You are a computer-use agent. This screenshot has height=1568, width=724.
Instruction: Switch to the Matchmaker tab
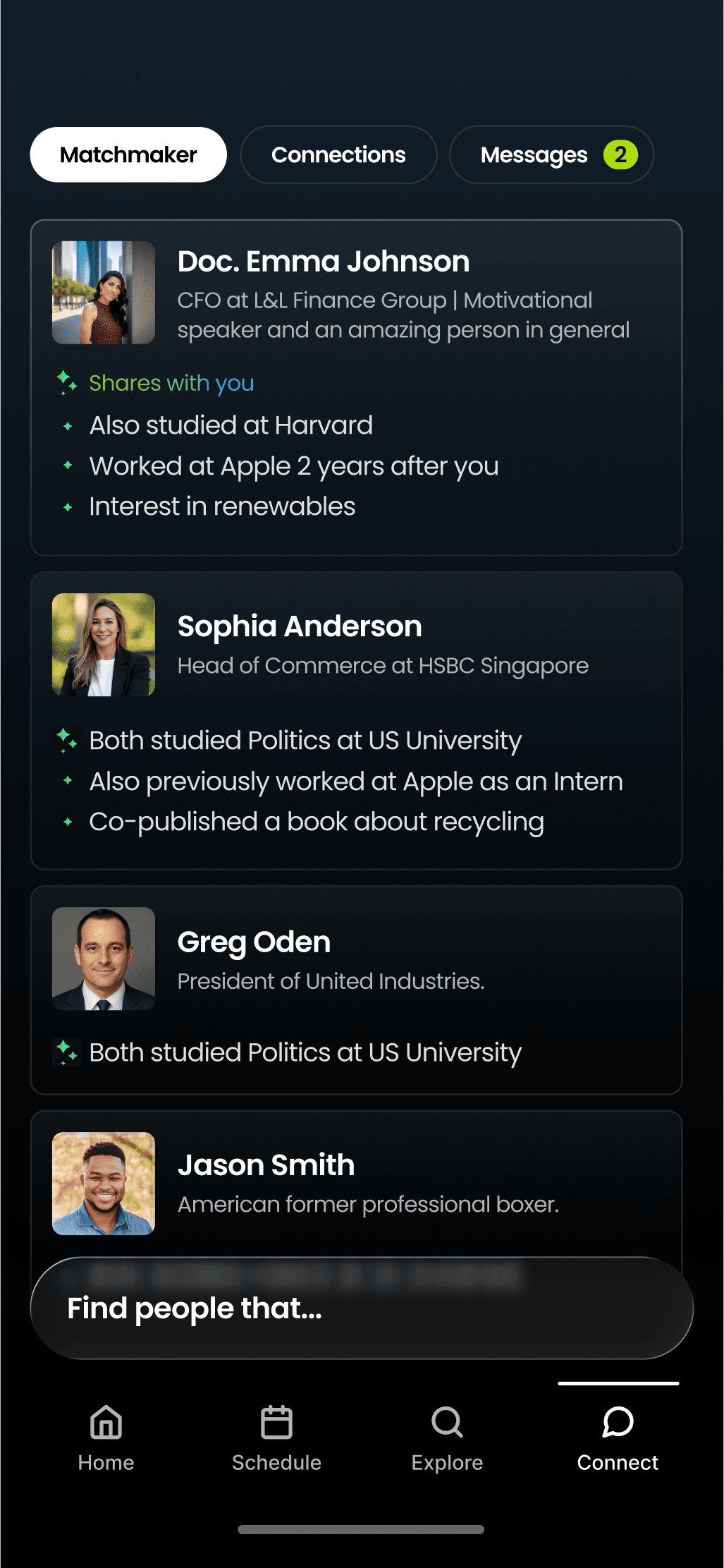128,154
